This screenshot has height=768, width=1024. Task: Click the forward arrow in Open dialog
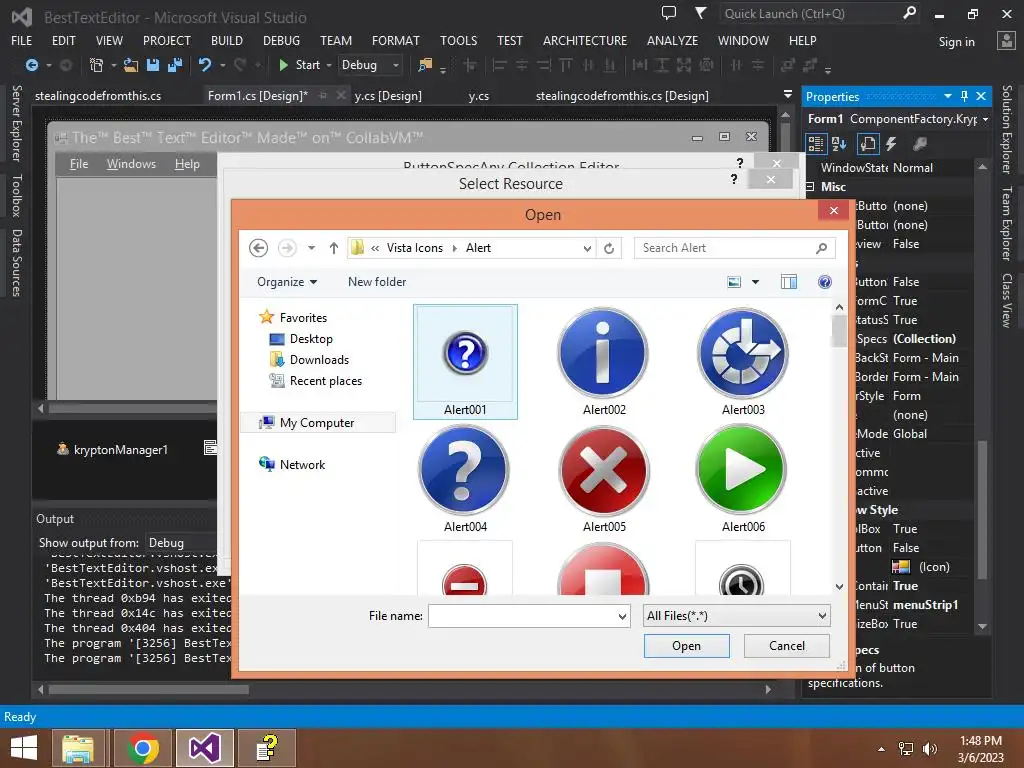287,248
